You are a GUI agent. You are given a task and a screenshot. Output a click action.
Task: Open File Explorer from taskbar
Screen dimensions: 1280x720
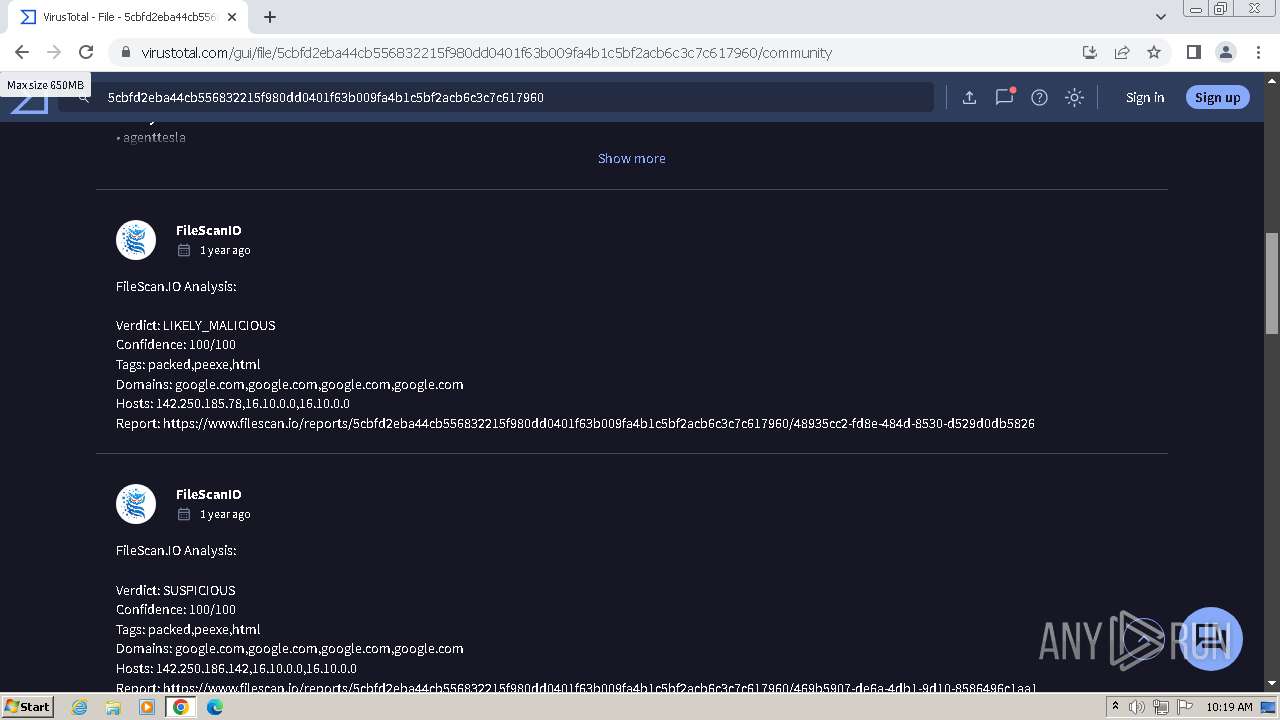pos(113,707)
